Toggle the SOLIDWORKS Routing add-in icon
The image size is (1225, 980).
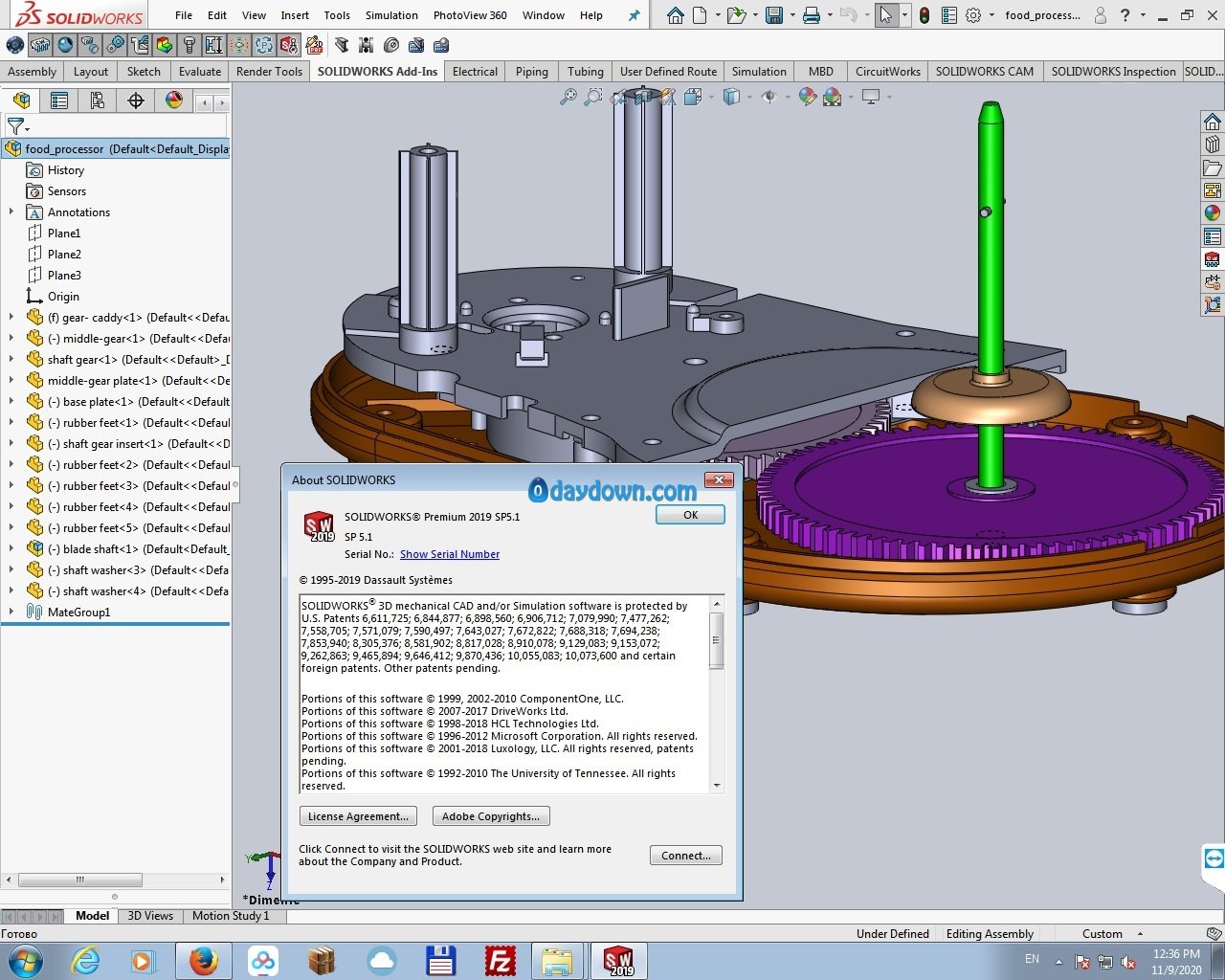[140, 45]
